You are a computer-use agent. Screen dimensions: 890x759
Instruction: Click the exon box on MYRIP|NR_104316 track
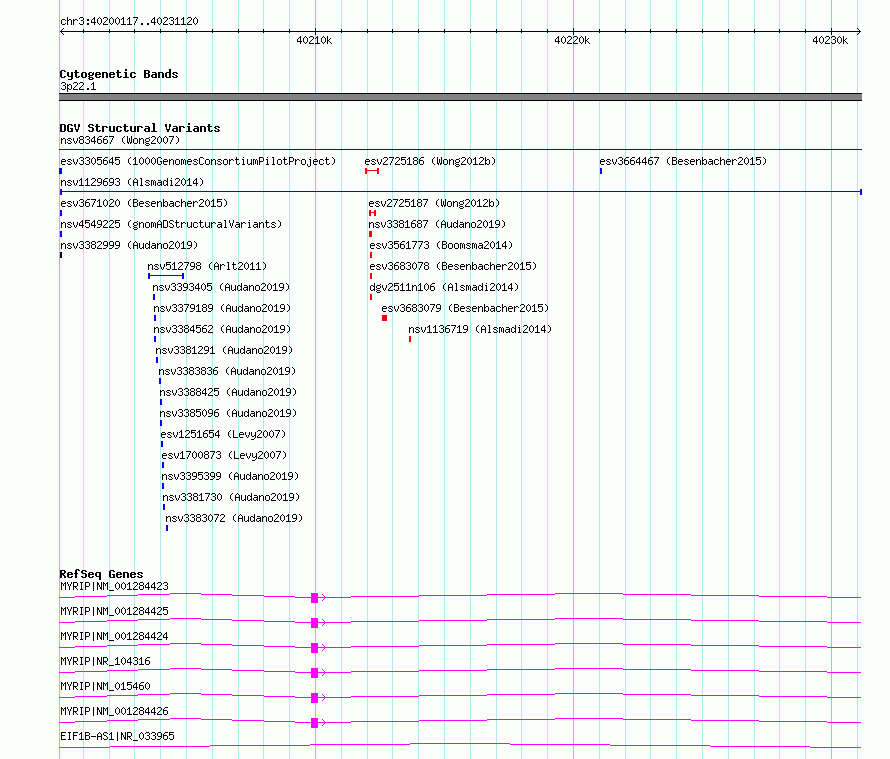pyautogui.click(x=314, y=673)
